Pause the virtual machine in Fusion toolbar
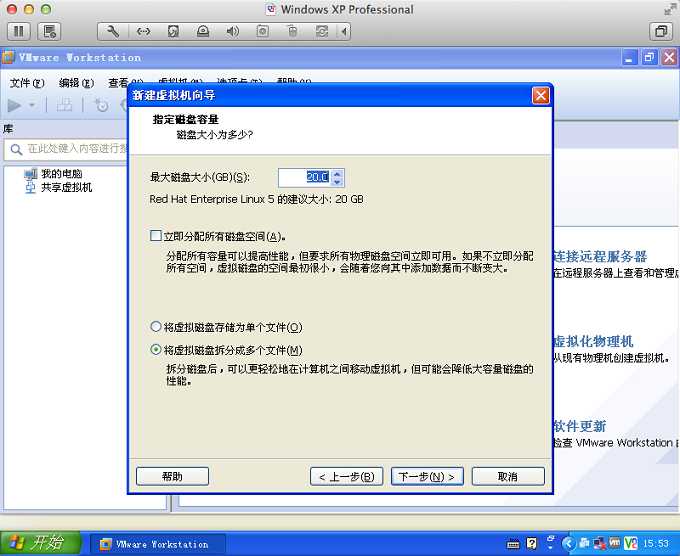680x556 pixels. click(x=19, y=31)
